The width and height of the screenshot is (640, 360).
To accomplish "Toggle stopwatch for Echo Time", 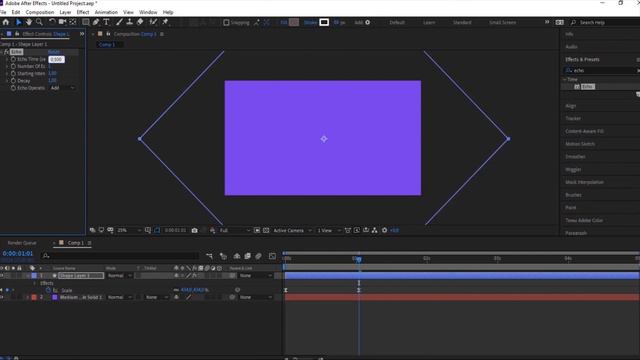I will [13, 59].
